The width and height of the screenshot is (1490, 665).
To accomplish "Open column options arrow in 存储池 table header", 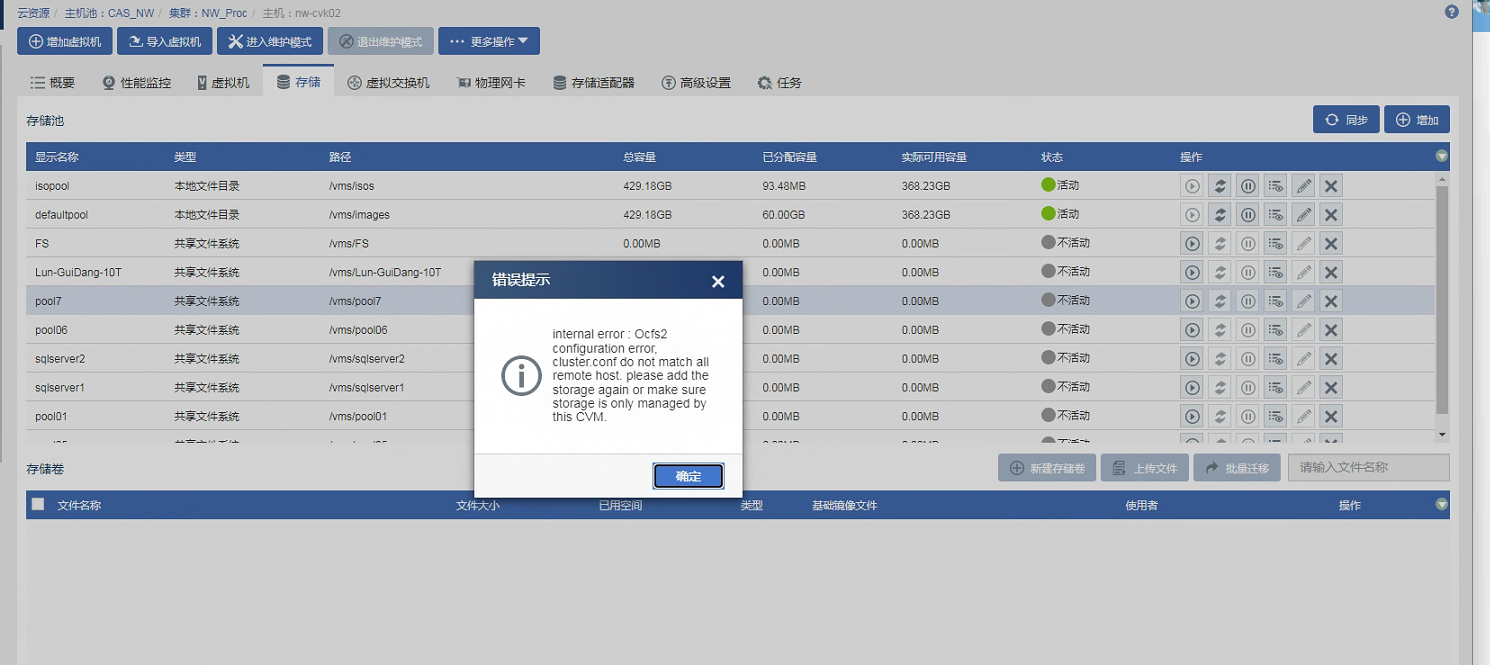I will [1441, 156].
